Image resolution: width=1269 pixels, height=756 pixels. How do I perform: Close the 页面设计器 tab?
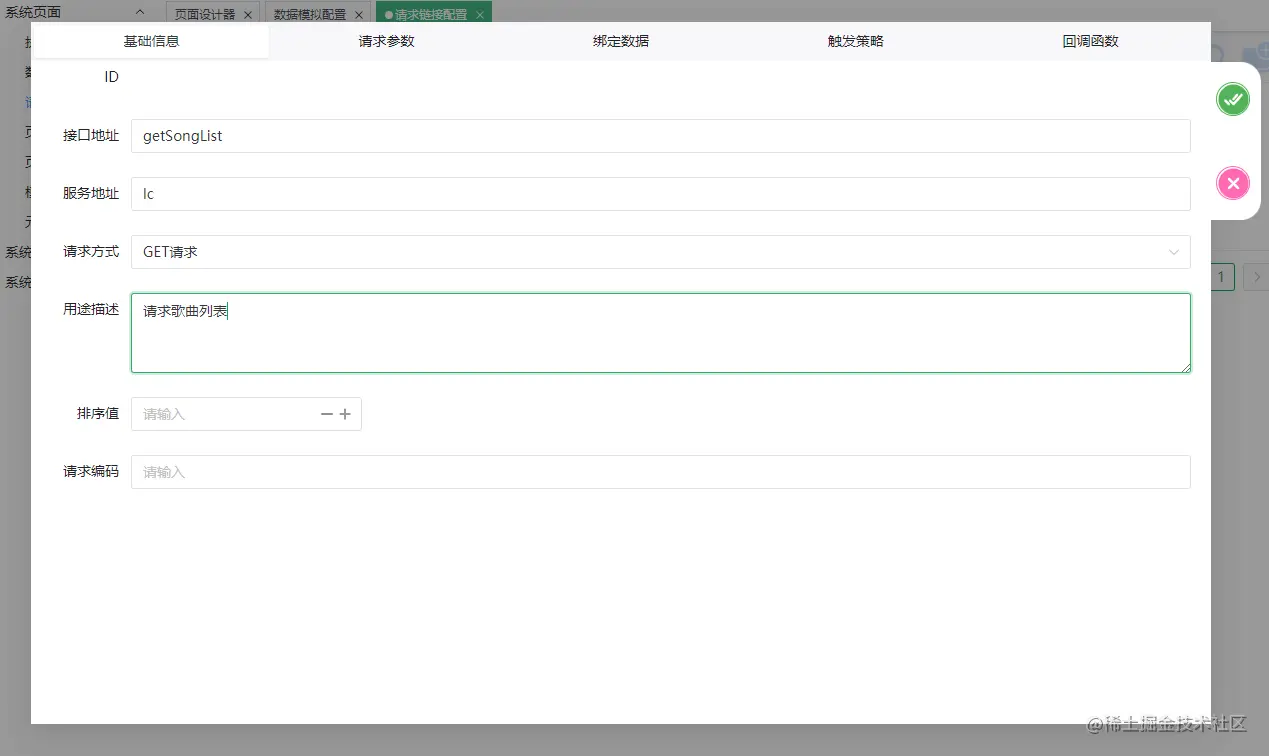(248, 15)
